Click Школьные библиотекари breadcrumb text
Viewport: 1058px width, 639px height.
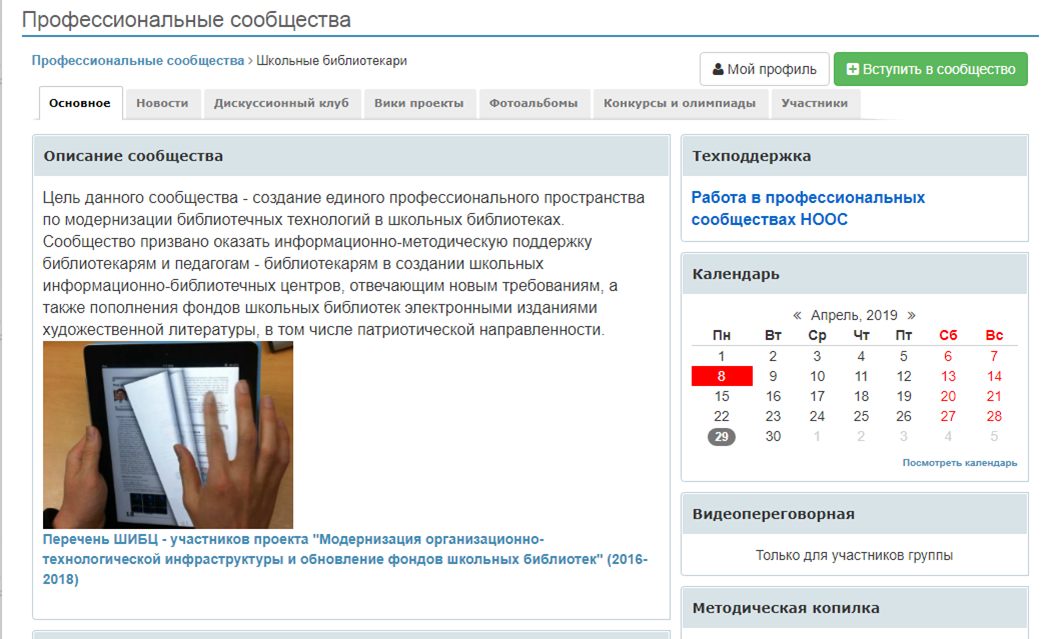(331, 61)
